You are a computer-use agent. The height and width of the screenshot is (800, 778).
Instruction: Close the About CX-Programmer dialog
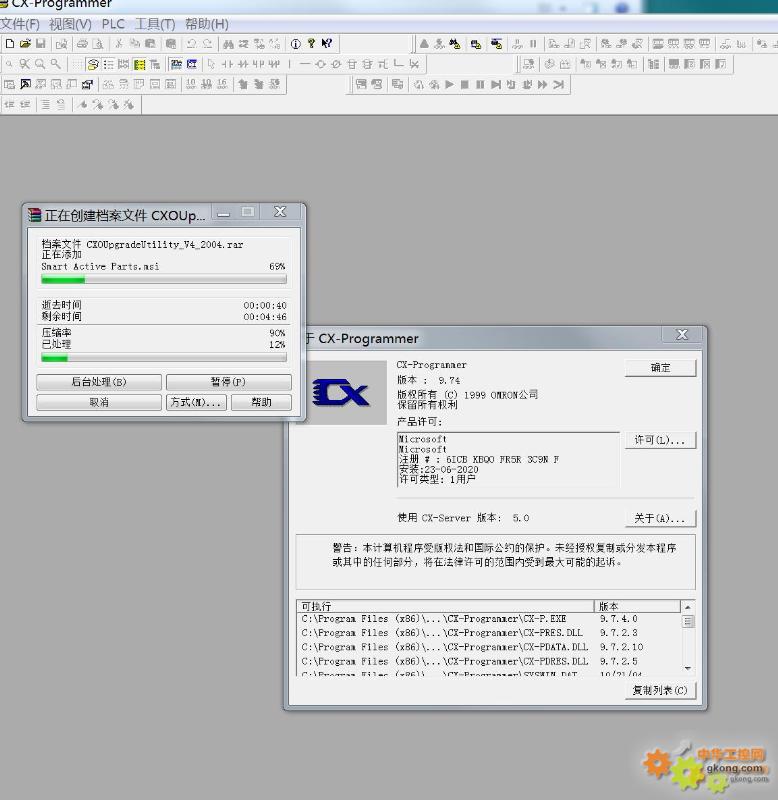pyautogui.click(x=682, y=335)
